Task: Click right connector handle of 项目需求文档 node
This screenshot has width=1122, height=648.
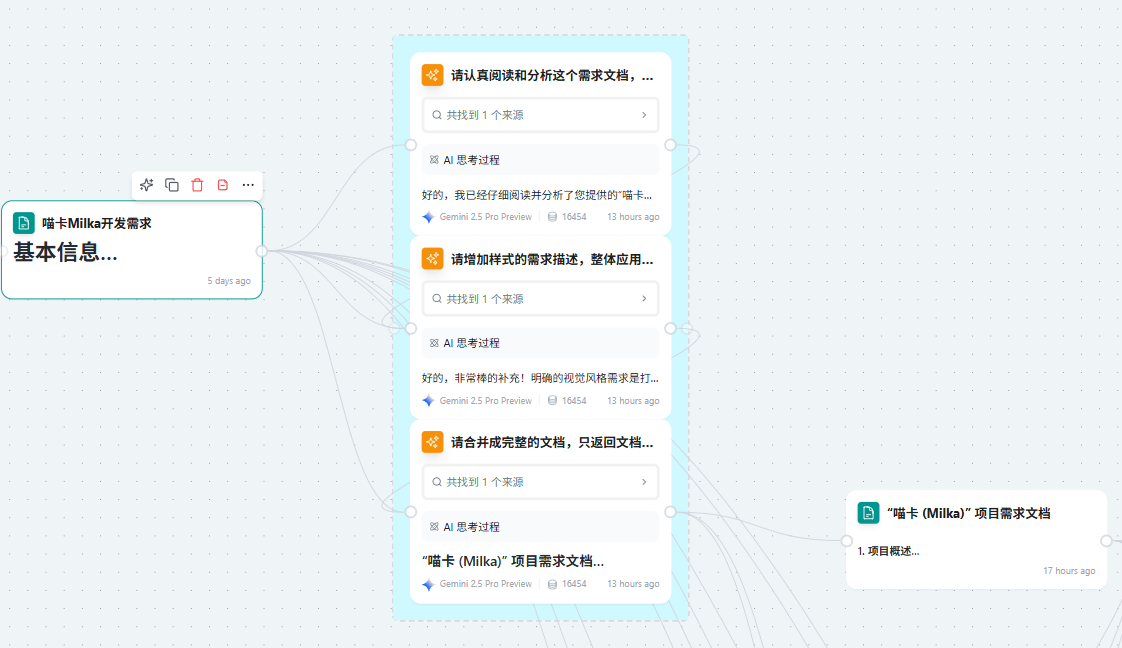Action: pyautogui.click(x=1106, y=541)
